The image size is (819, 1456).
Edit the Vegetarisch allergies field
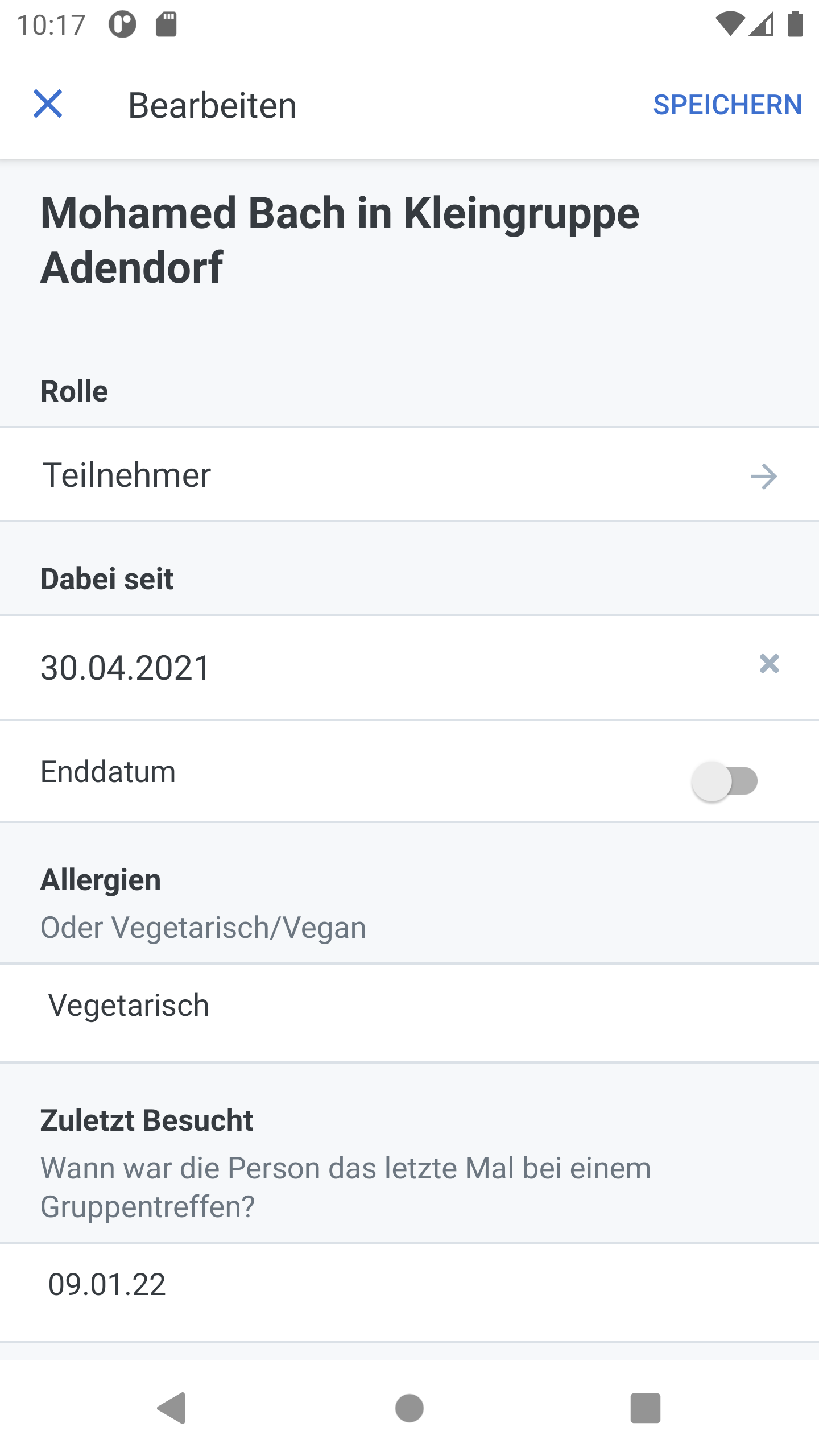click(x=409, y=1013)
